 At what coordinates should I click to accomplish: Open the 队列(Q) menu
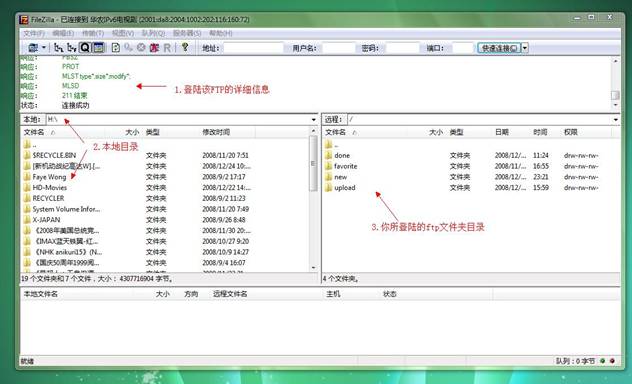(x=153, y=33)
